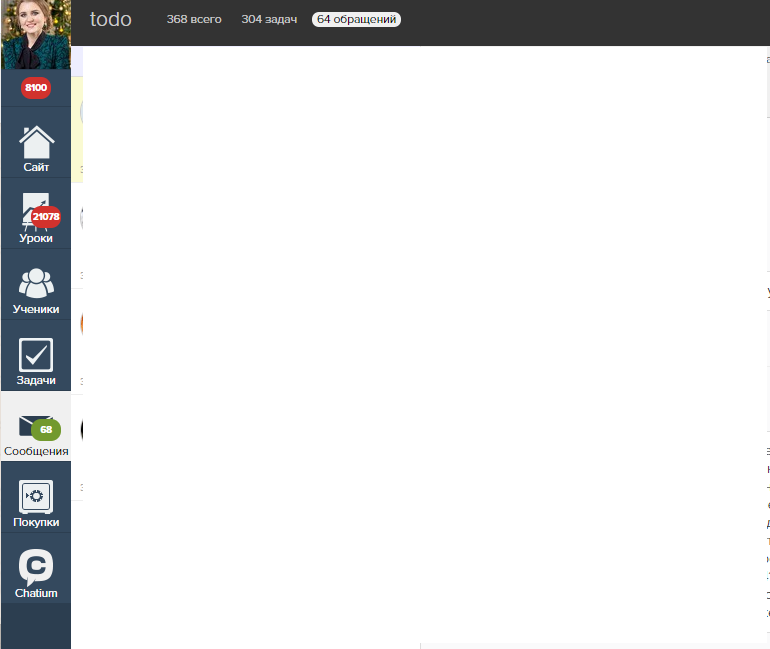Click the red 8100 notifications badge
Viewport: 770px width, 649px height.
click(x=36, y=88)
